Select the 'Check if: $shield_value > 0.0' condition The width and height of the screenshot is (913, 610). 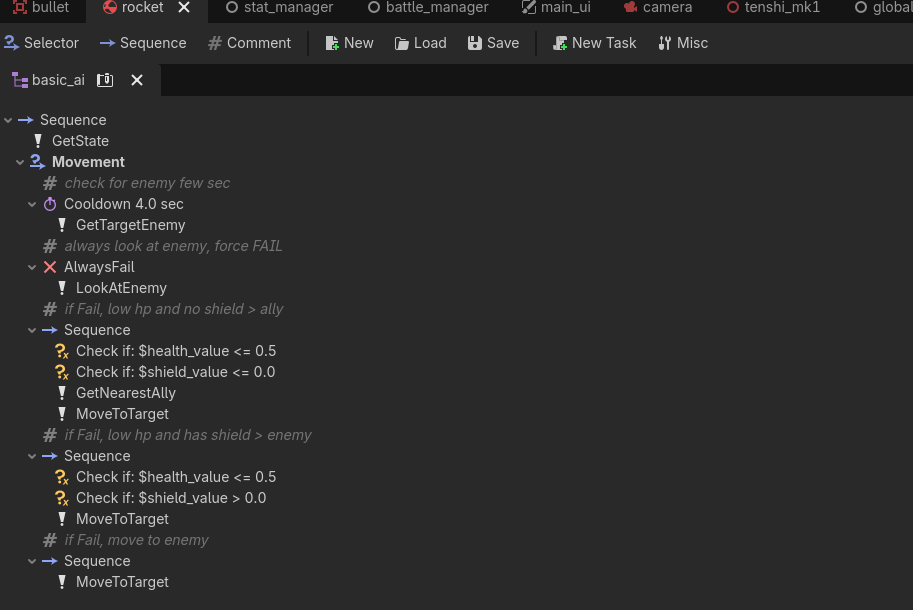175,497
